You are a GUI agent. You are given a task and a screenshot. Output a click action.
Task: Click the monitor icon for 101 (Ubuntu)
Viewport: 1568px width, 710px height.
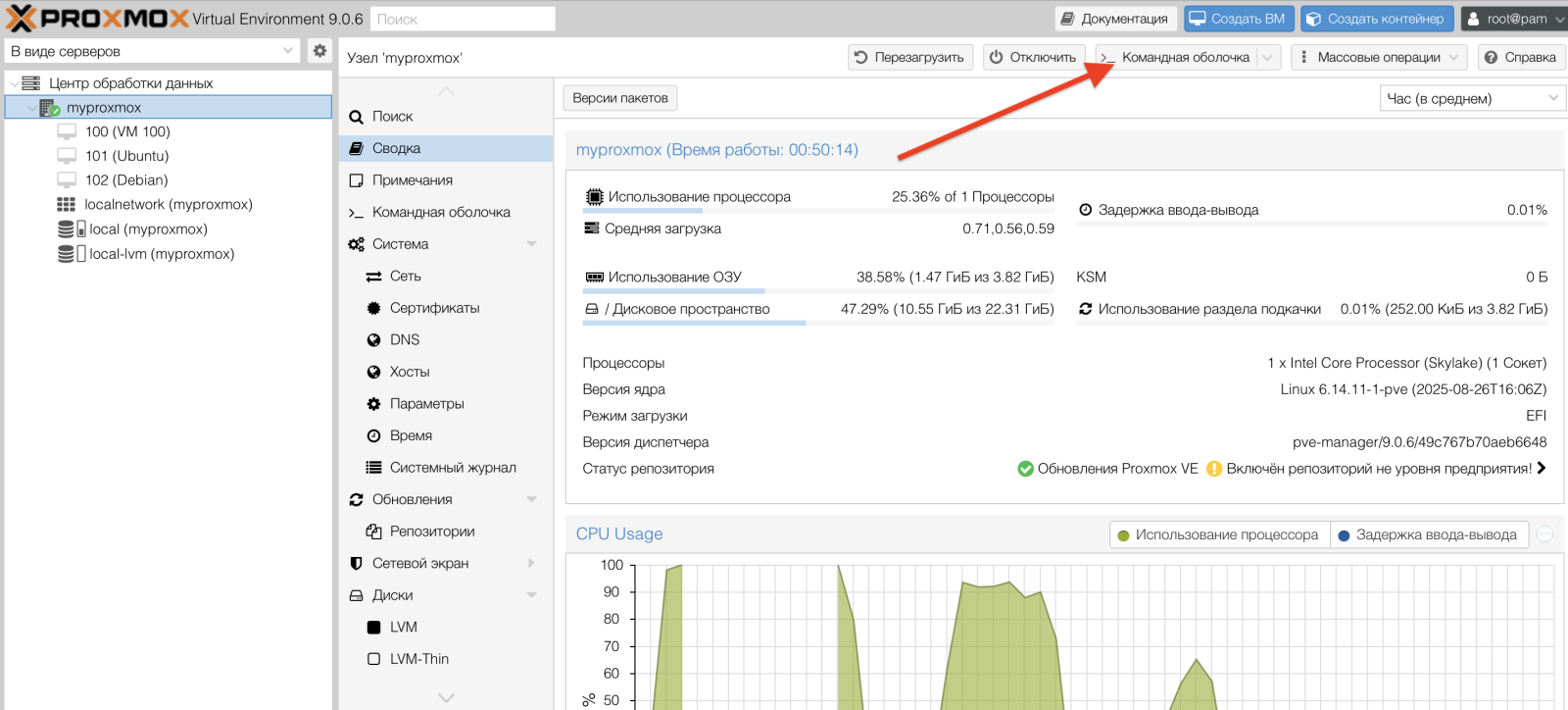point(67,156)
